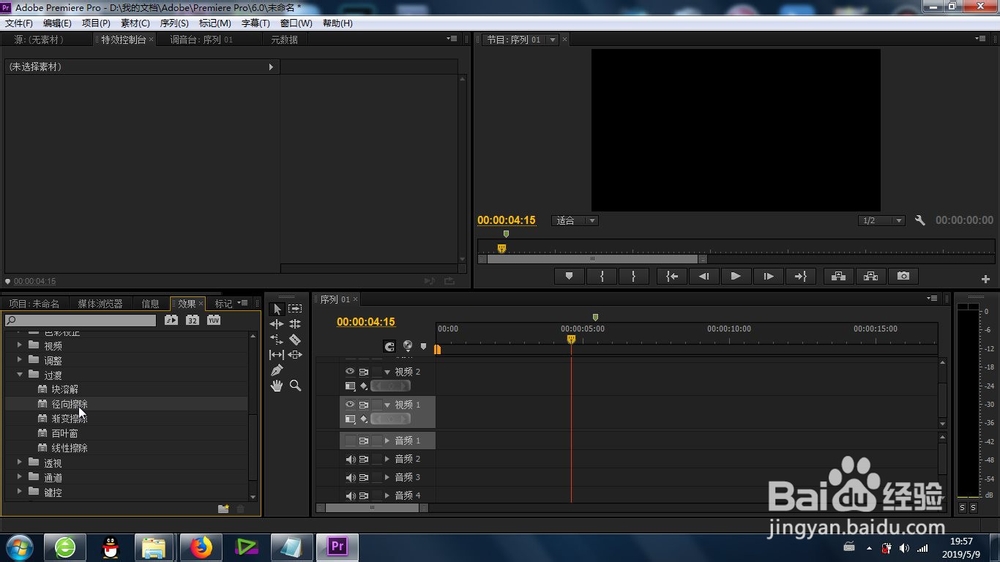Select the Rate Stretch tool
Image resolution: width=1000 pixels, height=562 pixels.
pos(276,339)
